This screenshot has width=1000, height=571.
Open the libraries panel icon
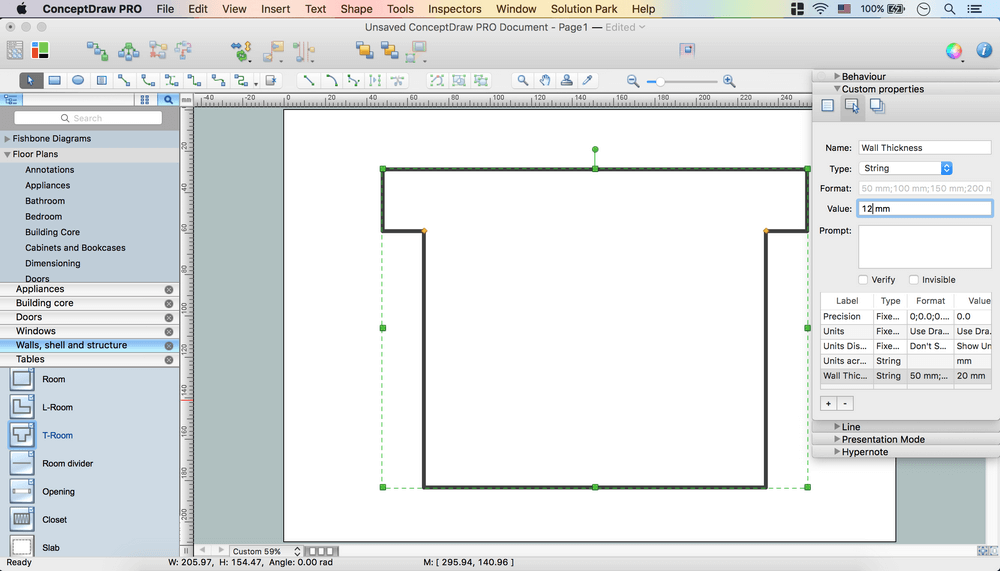(x=15, y=50)
